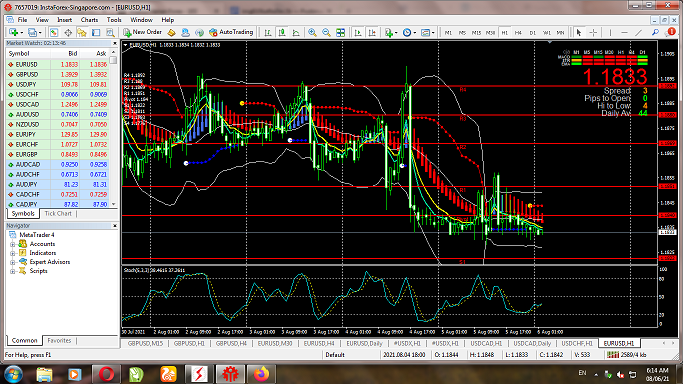Screen dimensions: 683x384
Task: Open the Profiles icon
Action: click(32, 32)
